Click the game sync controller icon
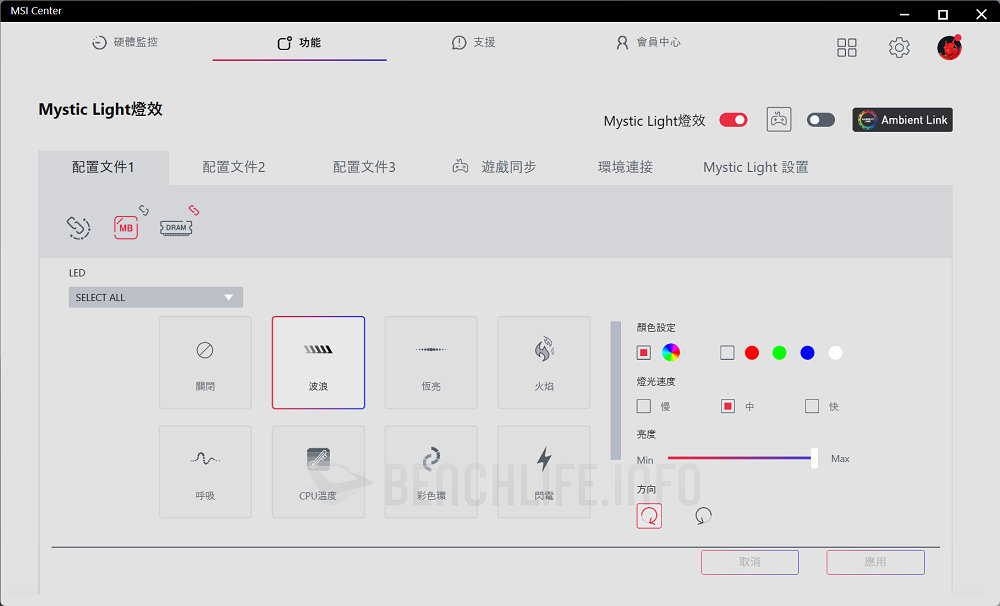This screenshot has height=606, width=1000. (779, 119)
